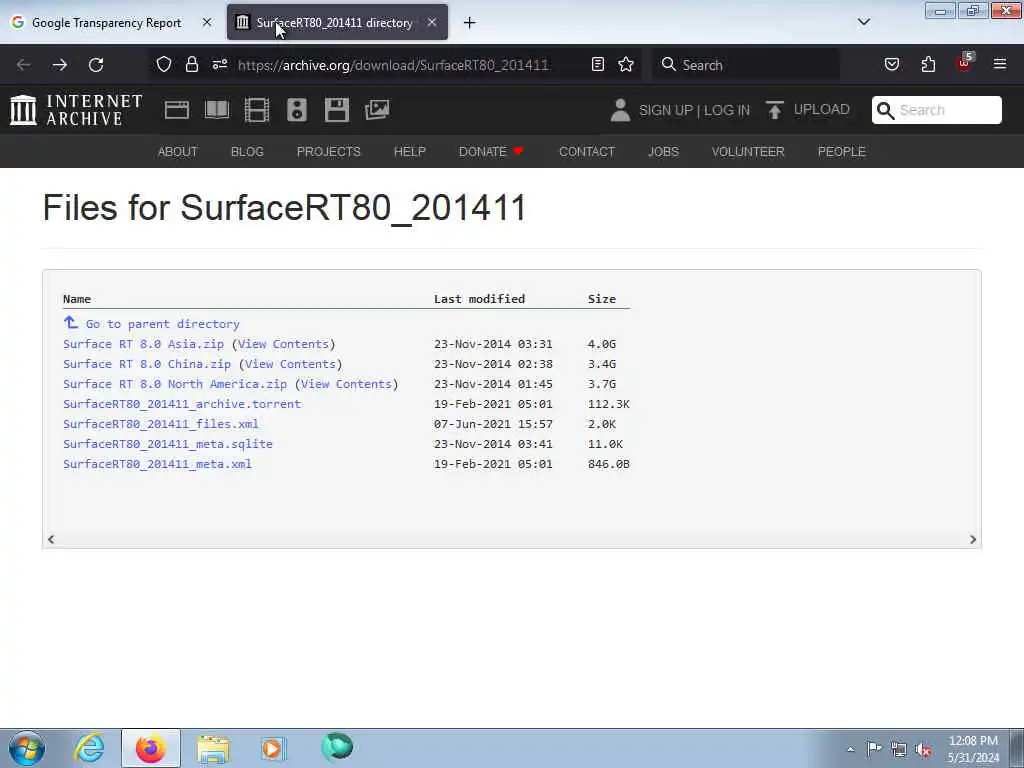
Task: Click the left scroll arrow of file listing
Action: (51, 539)
